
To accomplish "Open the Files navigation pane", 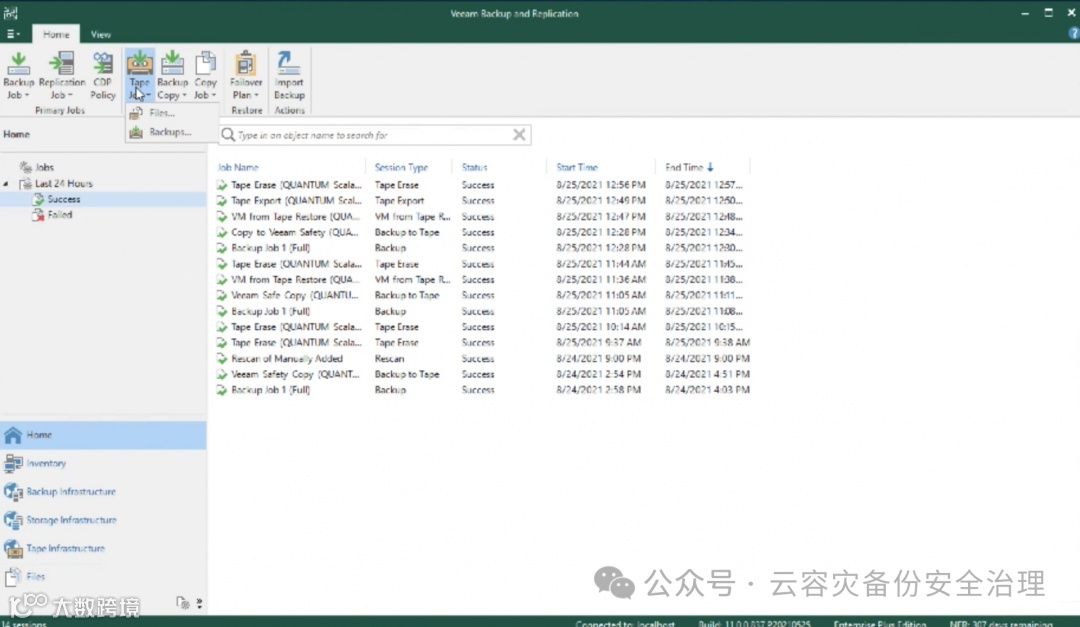I will click(103, 577).
